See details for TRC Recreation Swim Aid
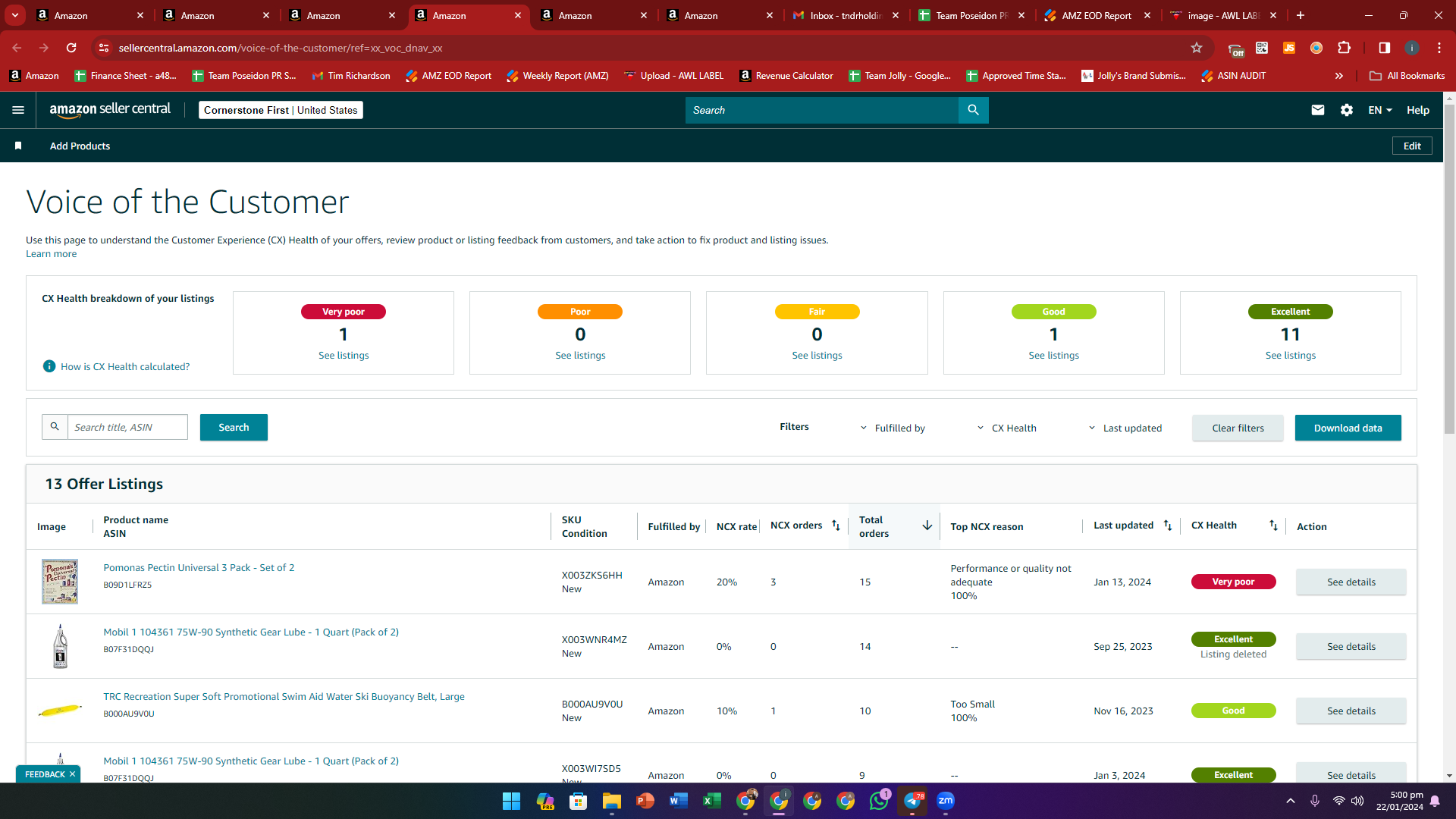This screenshot has height=819, width=1456. pos(1351,711)
